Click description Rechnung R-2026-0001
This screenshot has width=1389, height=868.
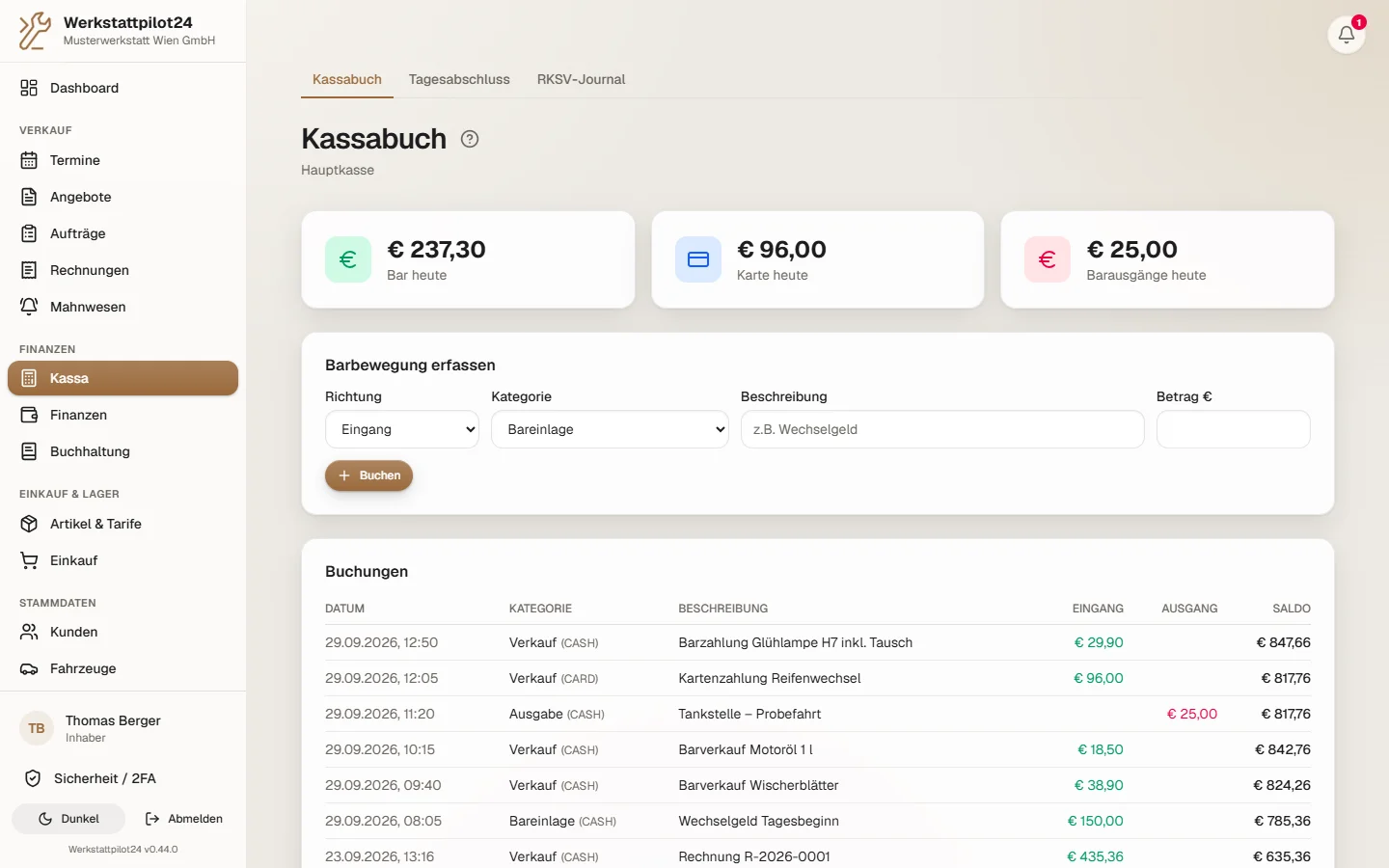coord(754,856)
